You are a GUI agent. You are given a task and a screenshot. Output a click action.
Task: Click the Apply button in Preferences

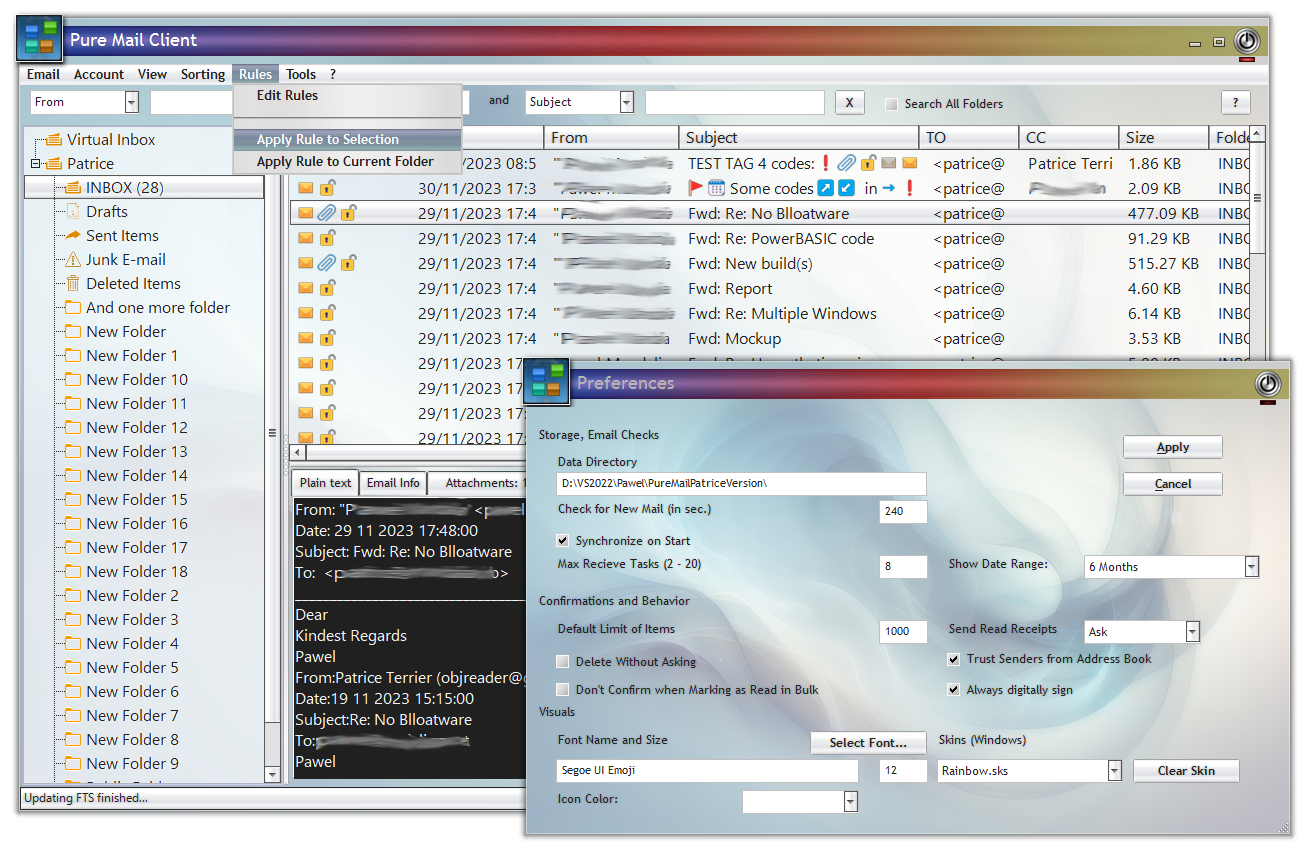(1173, 447)
